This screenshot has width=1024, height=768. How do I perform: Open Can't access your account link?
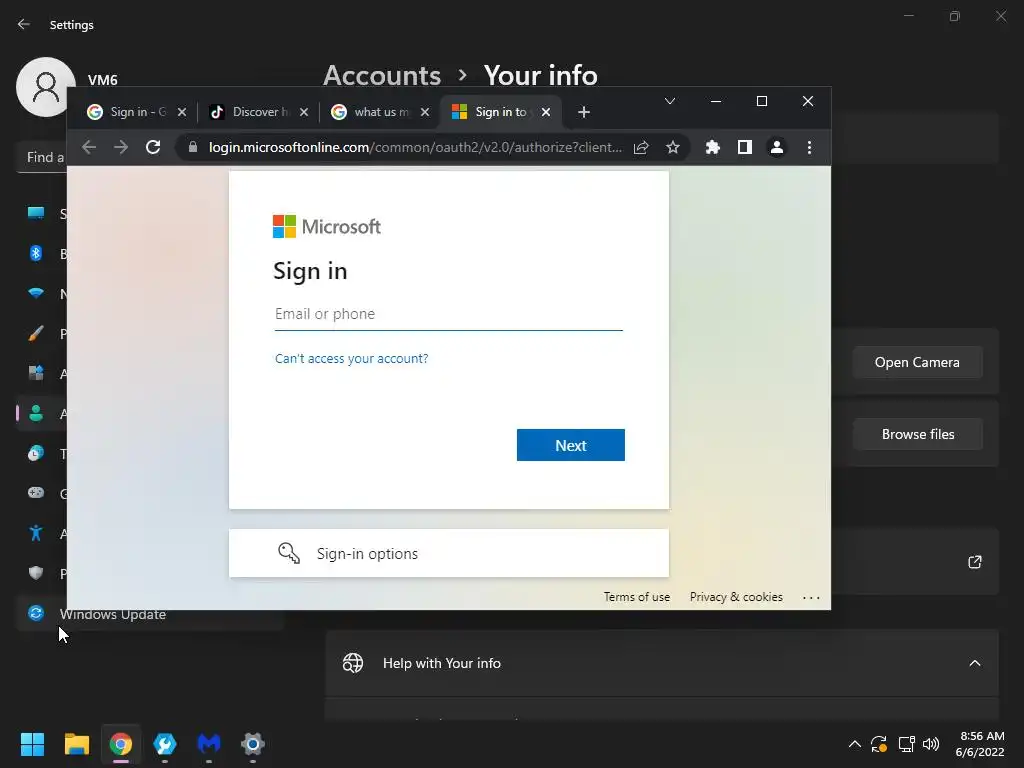click(351, 359)
